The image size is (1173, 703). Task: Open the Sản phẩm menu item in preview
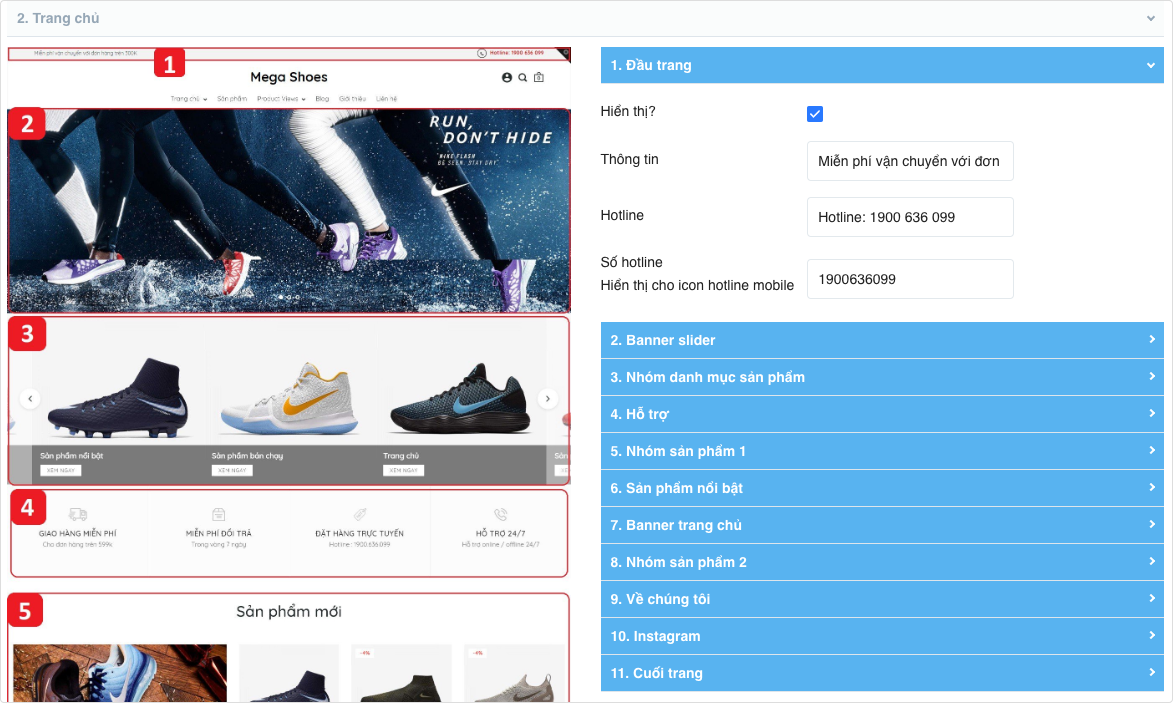pos(231,99)
